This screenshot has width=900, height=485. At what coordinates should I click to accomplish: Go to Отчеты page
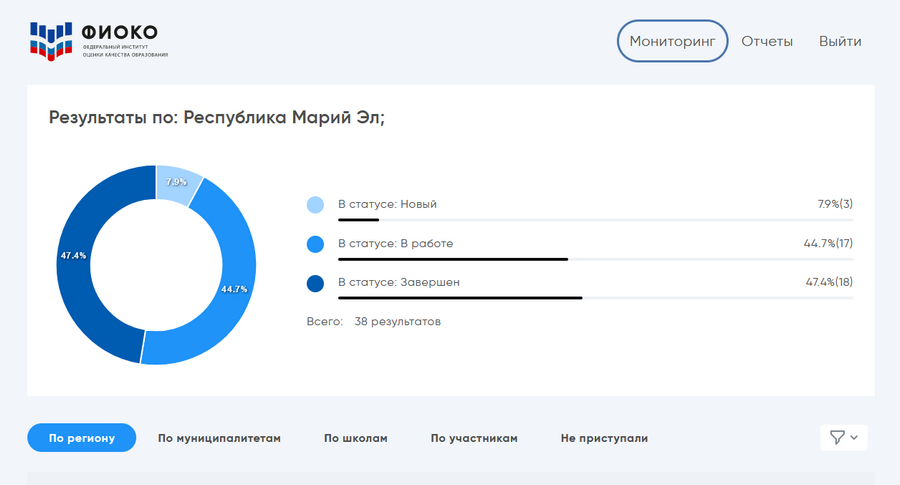[767, 41]
